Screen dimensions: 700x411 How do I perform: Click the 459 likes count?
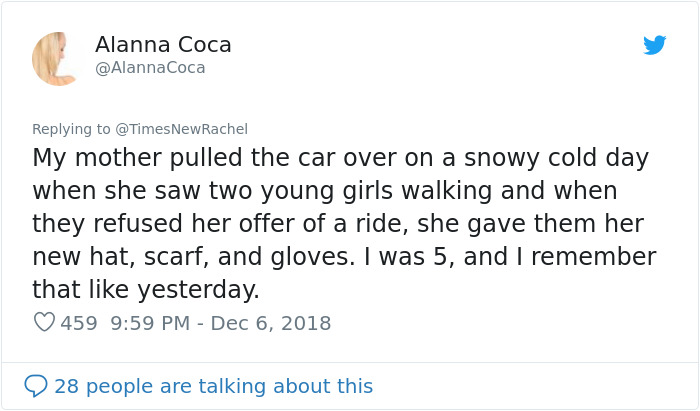click(x=79, y=323)
